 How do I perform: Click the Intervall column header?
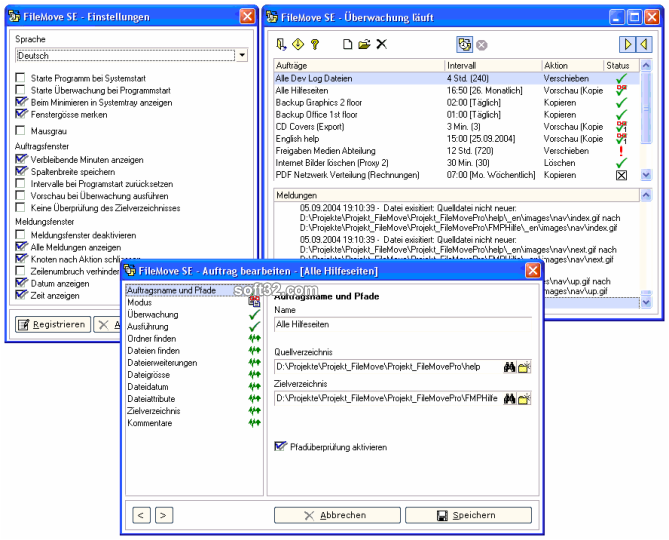pos(493,65)
